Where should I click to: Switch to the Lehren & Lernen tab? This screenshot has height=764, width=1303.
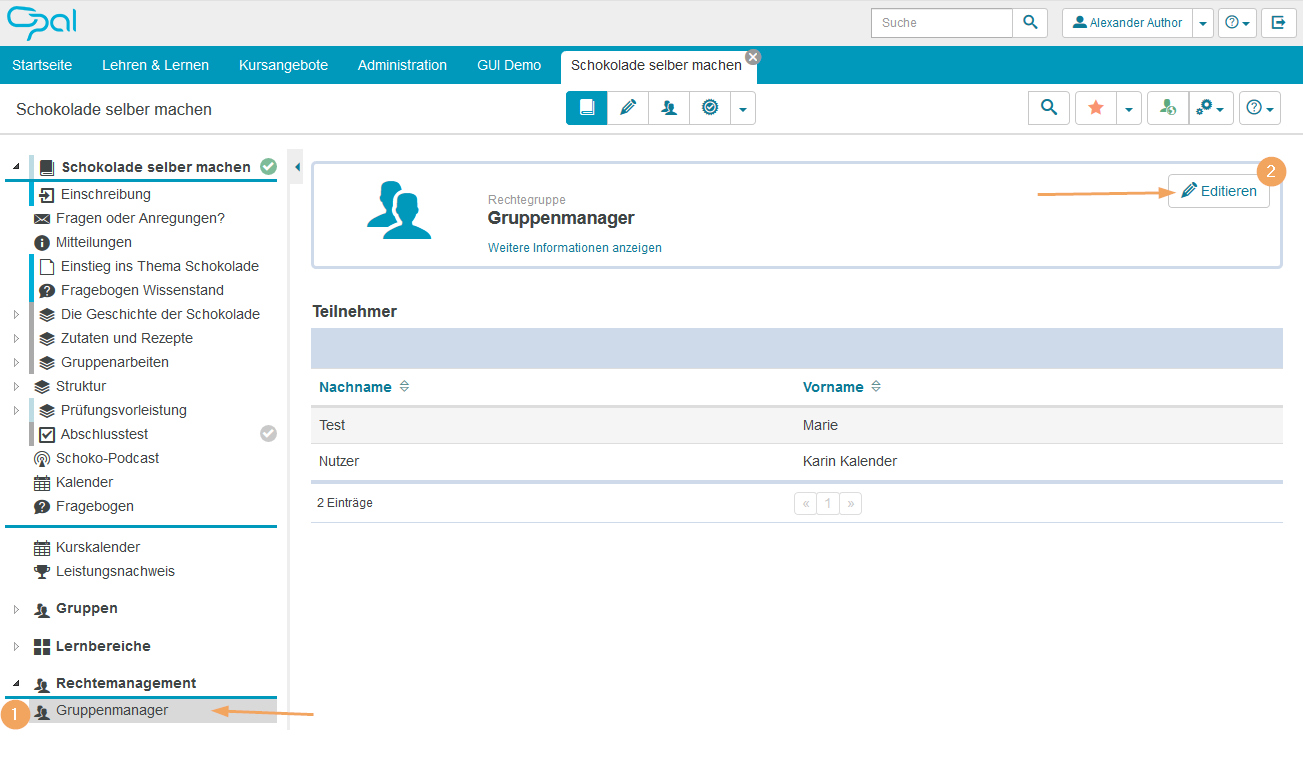155,65
